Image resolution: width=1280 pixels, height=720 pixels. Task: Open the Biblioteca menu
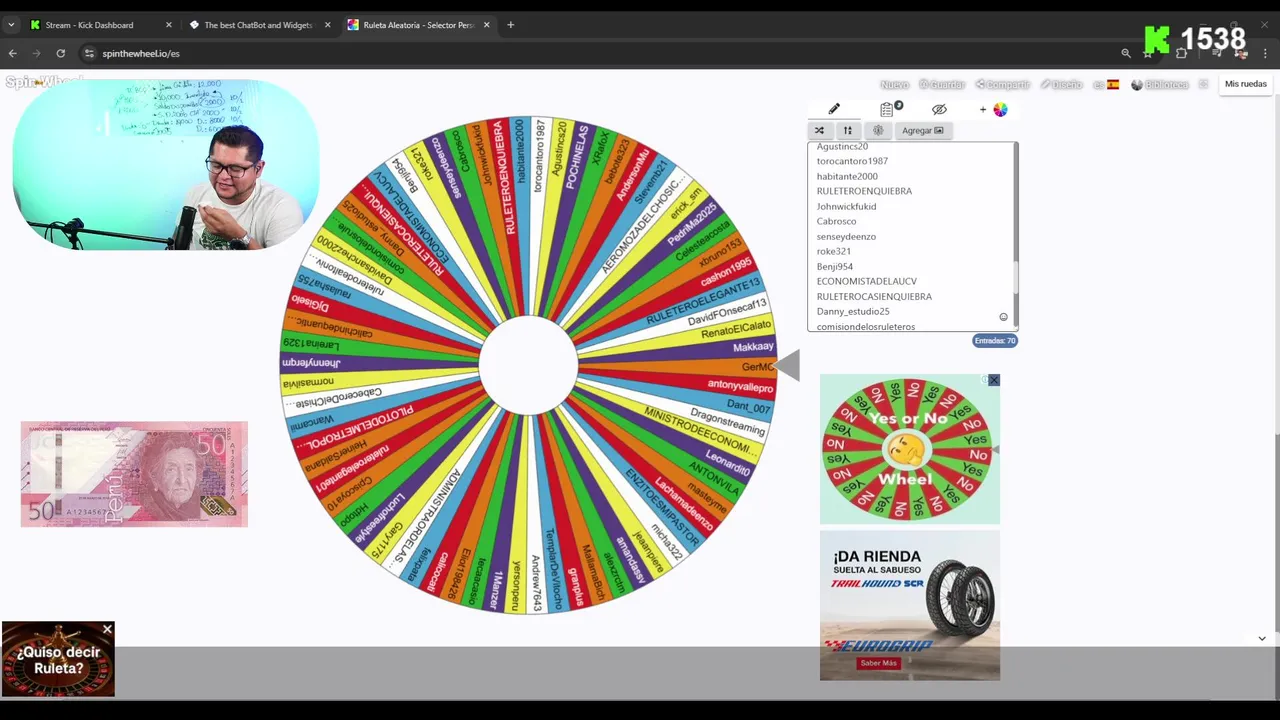(x=1162, y=85)
